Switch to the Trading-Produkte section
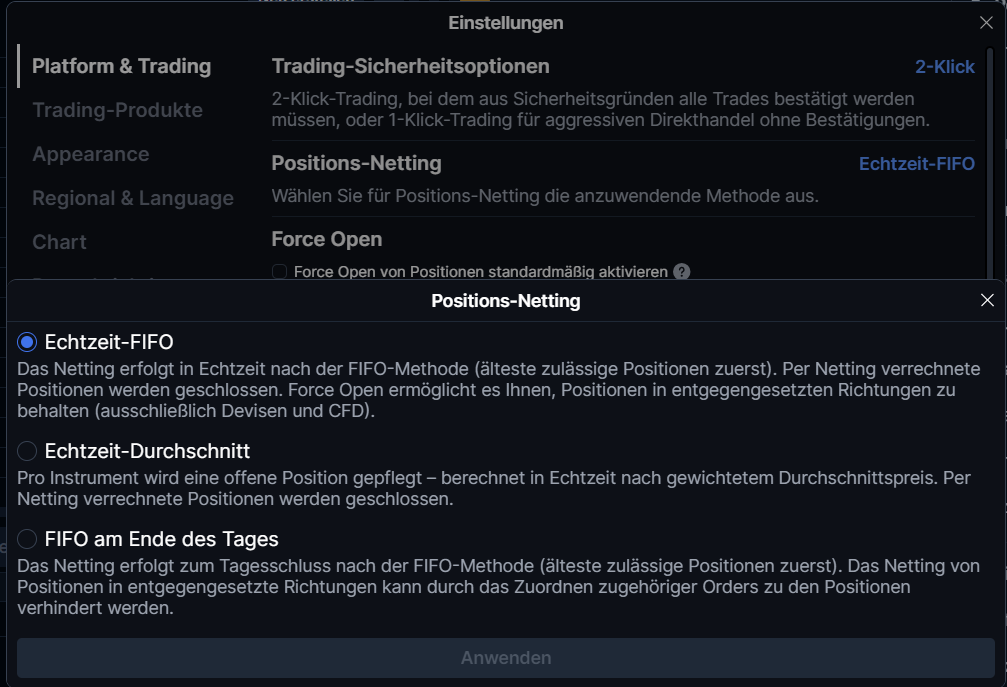 (118, 110)
